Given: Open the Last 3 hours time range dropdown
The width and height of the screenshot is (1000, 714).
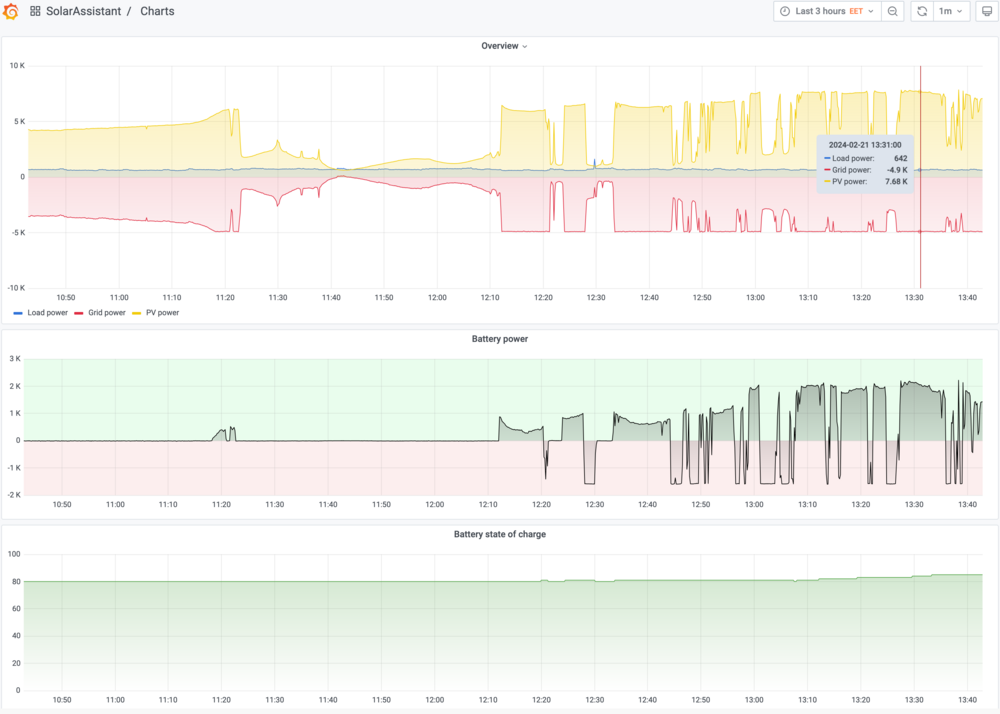Looking at the screenshot, I should tap(828, 12).
